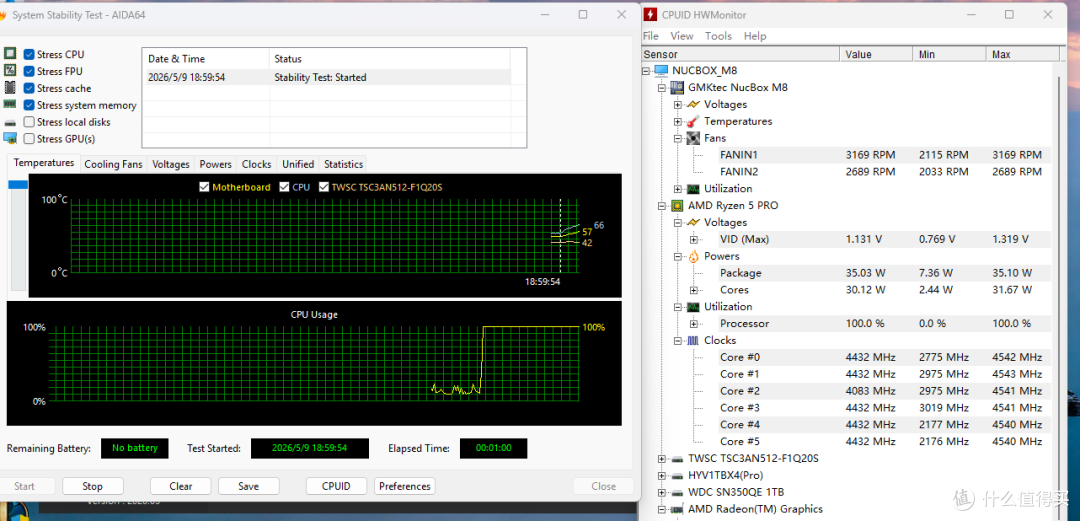Viewport: 1080px width, 521px height.
Task: Collapse the NUCBOX_M8 tree node
Action: [x=646, y=70]
